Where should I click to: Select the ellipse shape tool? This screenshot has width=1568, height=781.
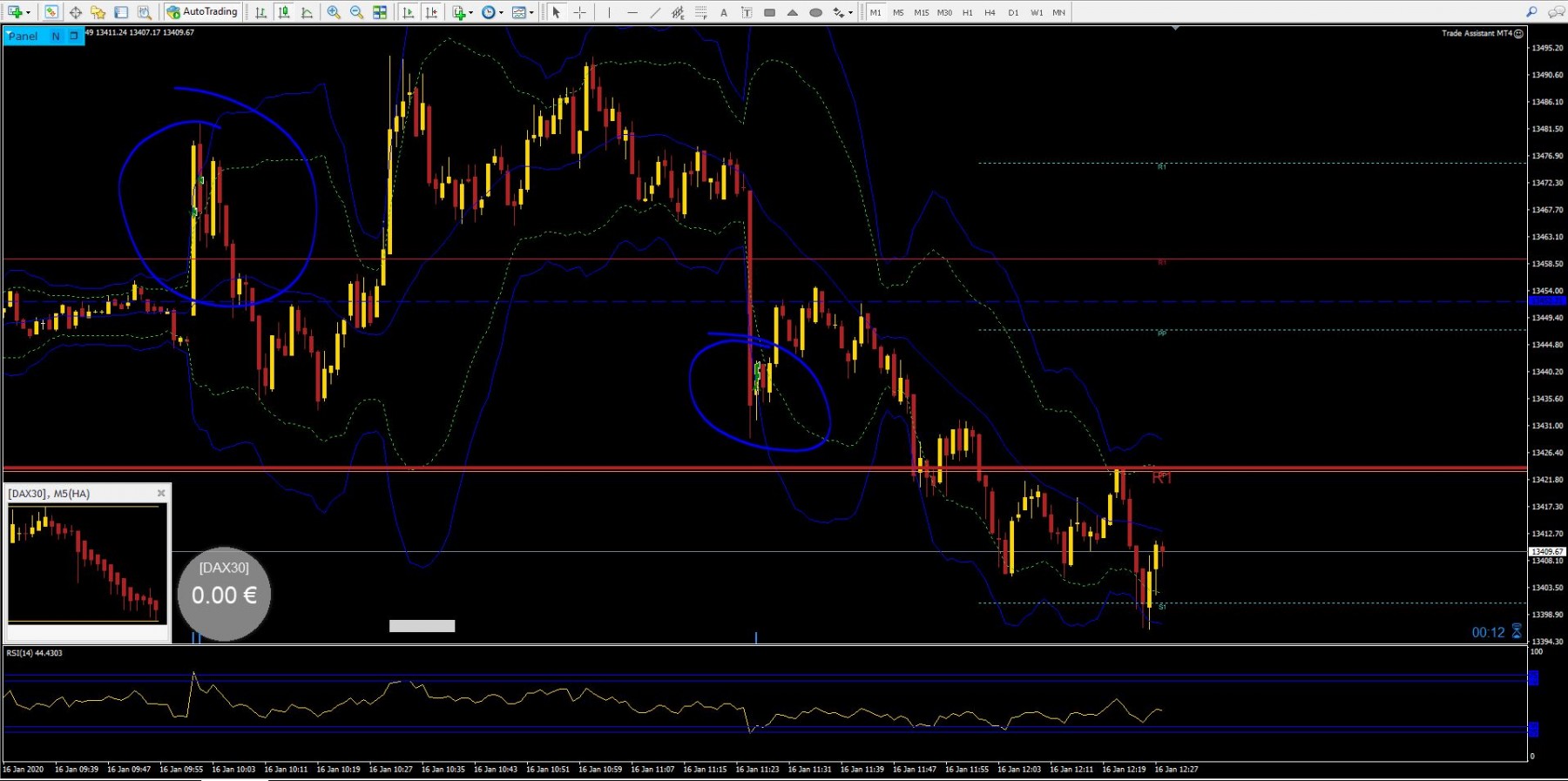coord(816,12)
